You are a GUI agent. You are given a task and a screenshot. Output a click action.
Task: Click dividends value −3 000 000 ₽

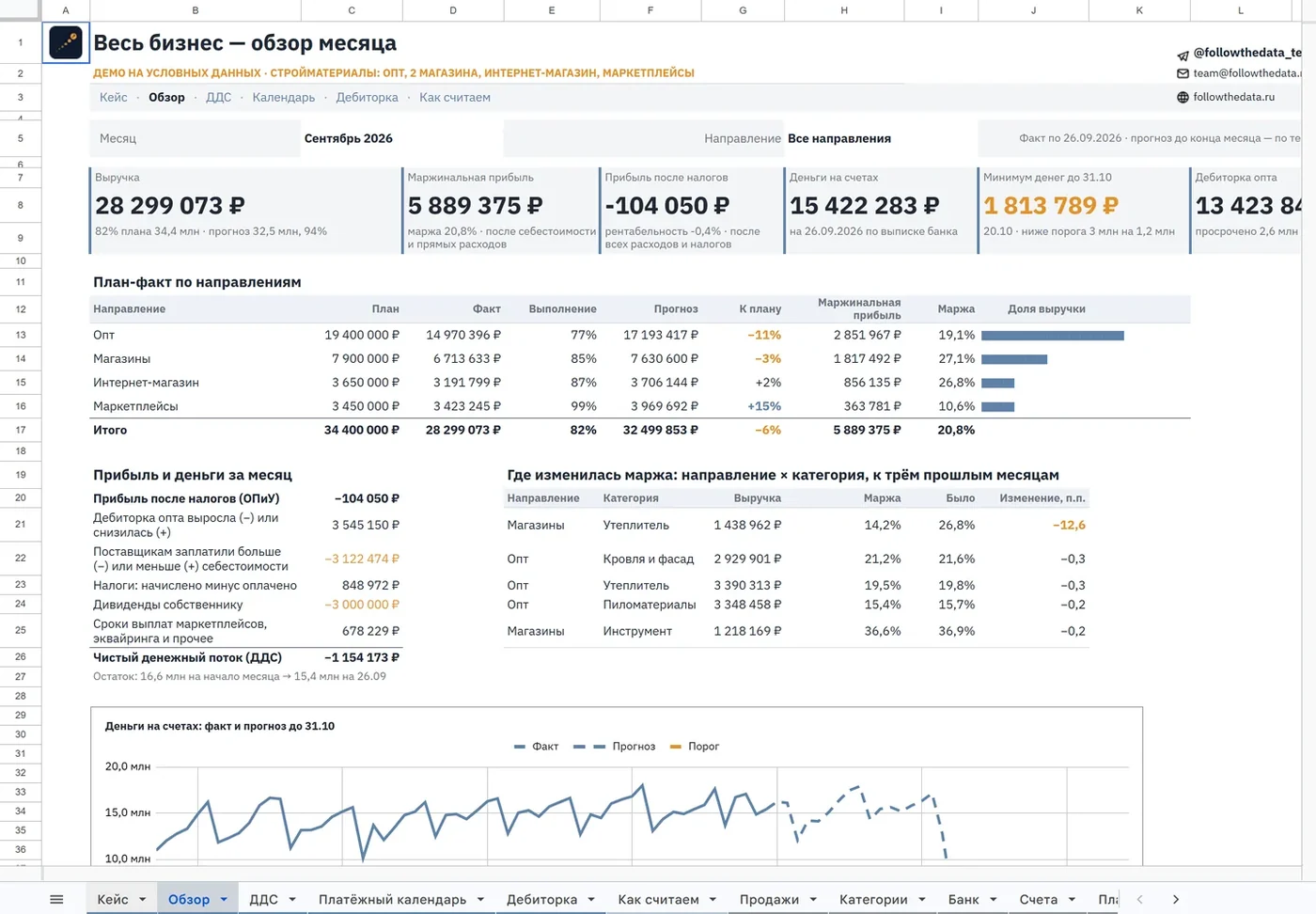362,605
